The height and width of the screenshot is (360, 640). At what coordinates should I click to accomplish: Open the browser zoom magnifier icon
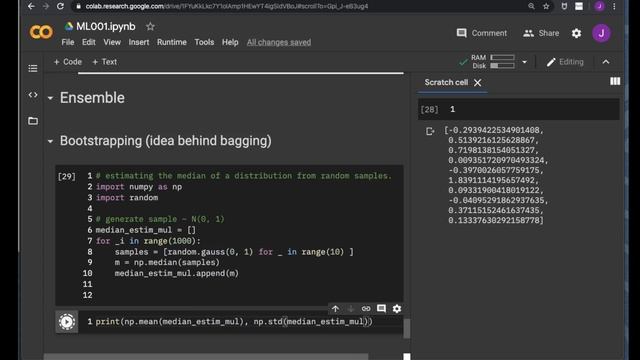pyautogui.click(x=531, y=6)
